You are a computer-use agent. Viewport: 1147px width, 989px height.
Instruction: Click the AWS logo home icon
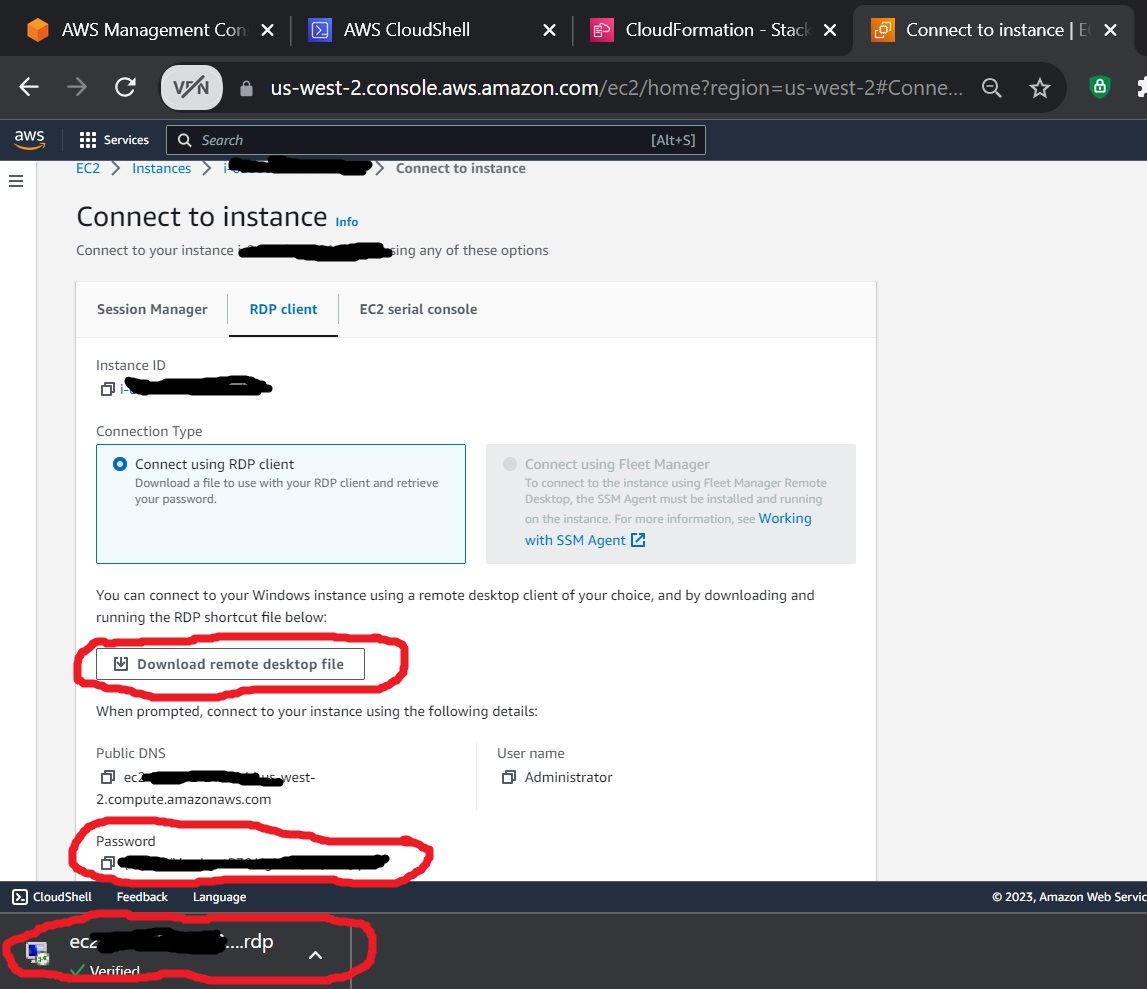pyautogui.click(x=29, y=139)
